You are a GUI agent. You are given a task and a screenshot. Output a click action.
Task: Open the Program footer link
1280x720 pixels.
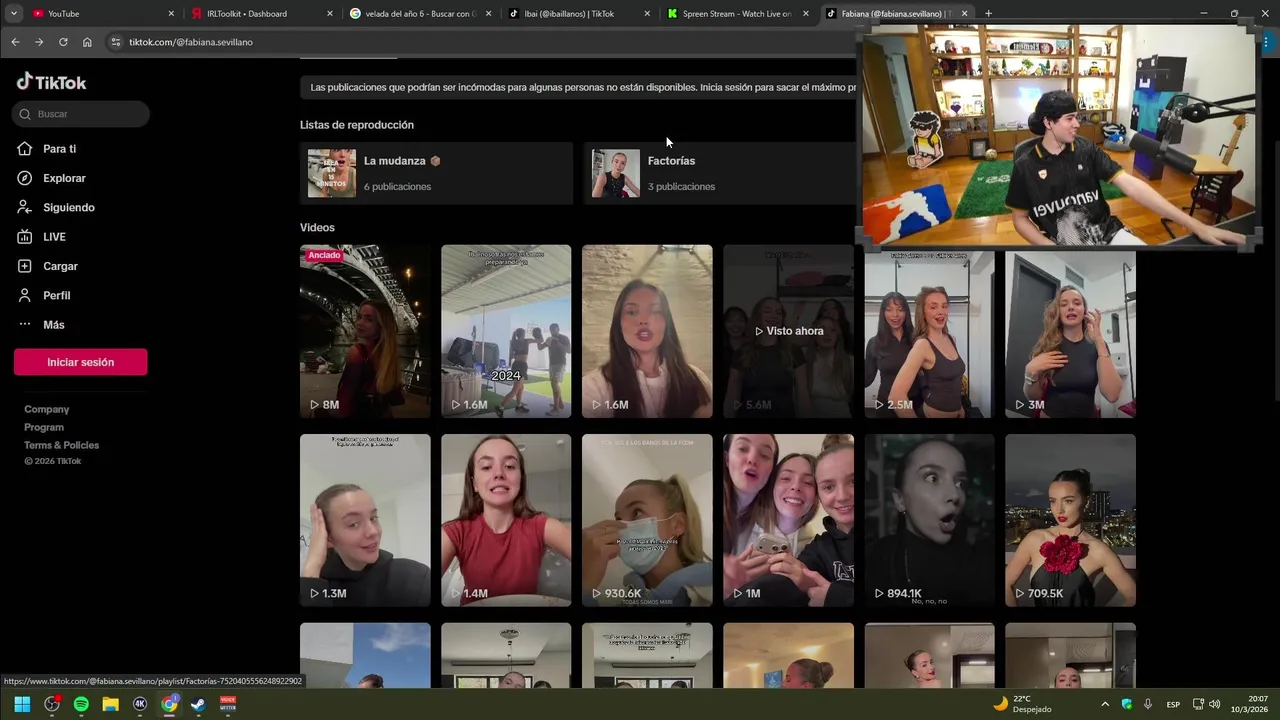[x=44, y=427]
